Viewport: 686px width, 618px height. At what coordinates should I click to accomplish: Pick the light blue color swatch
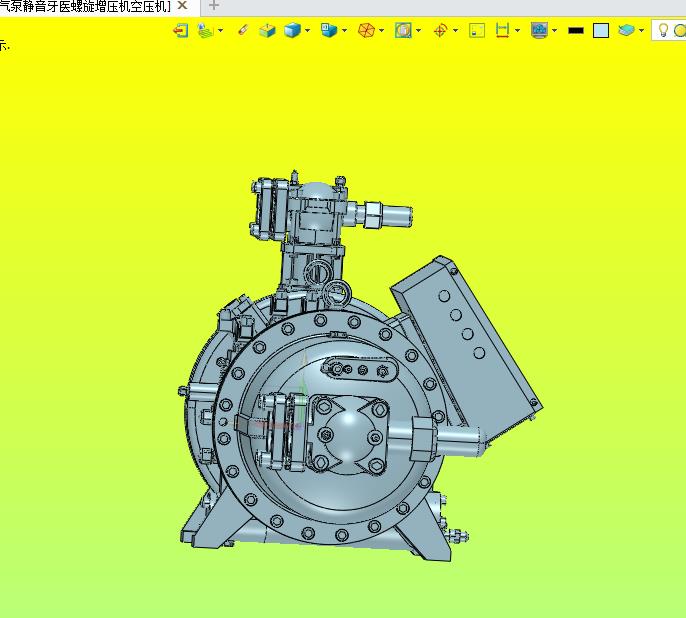click(601, 31)
